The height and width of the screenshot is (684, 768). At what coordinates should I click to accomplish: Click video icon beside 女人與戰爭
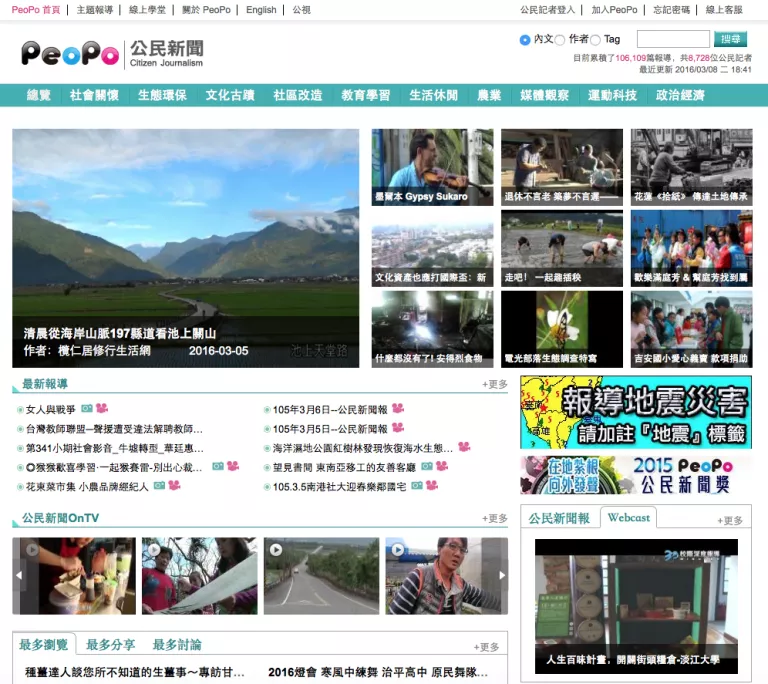tap(102, 408)
